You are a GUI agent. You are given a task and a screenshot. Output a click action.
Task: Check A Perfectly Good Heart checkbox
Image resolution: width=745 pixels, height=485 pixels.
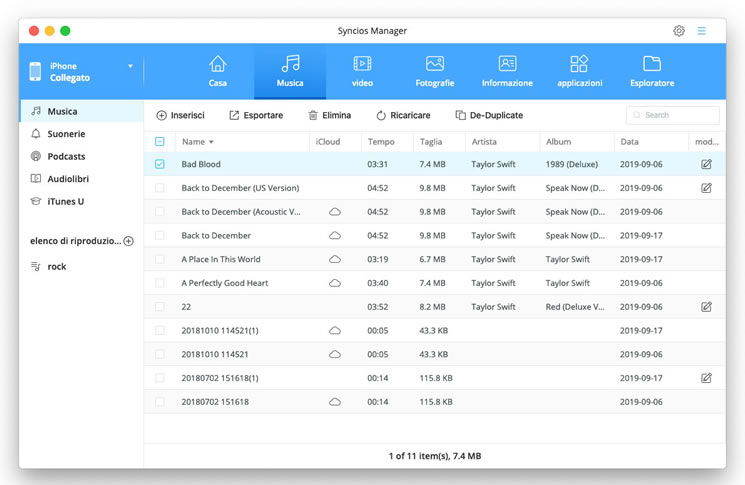(160, 283)
